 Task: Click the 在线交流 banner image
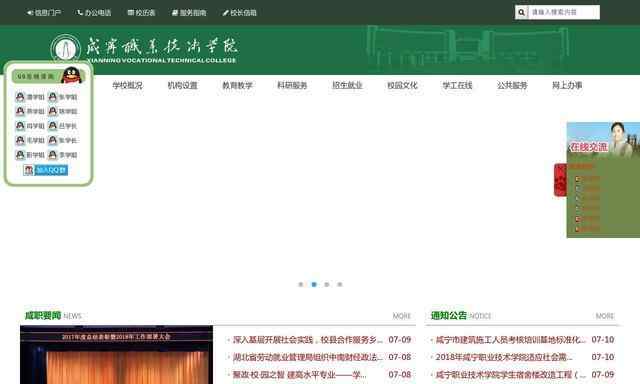tap(603, 140)
